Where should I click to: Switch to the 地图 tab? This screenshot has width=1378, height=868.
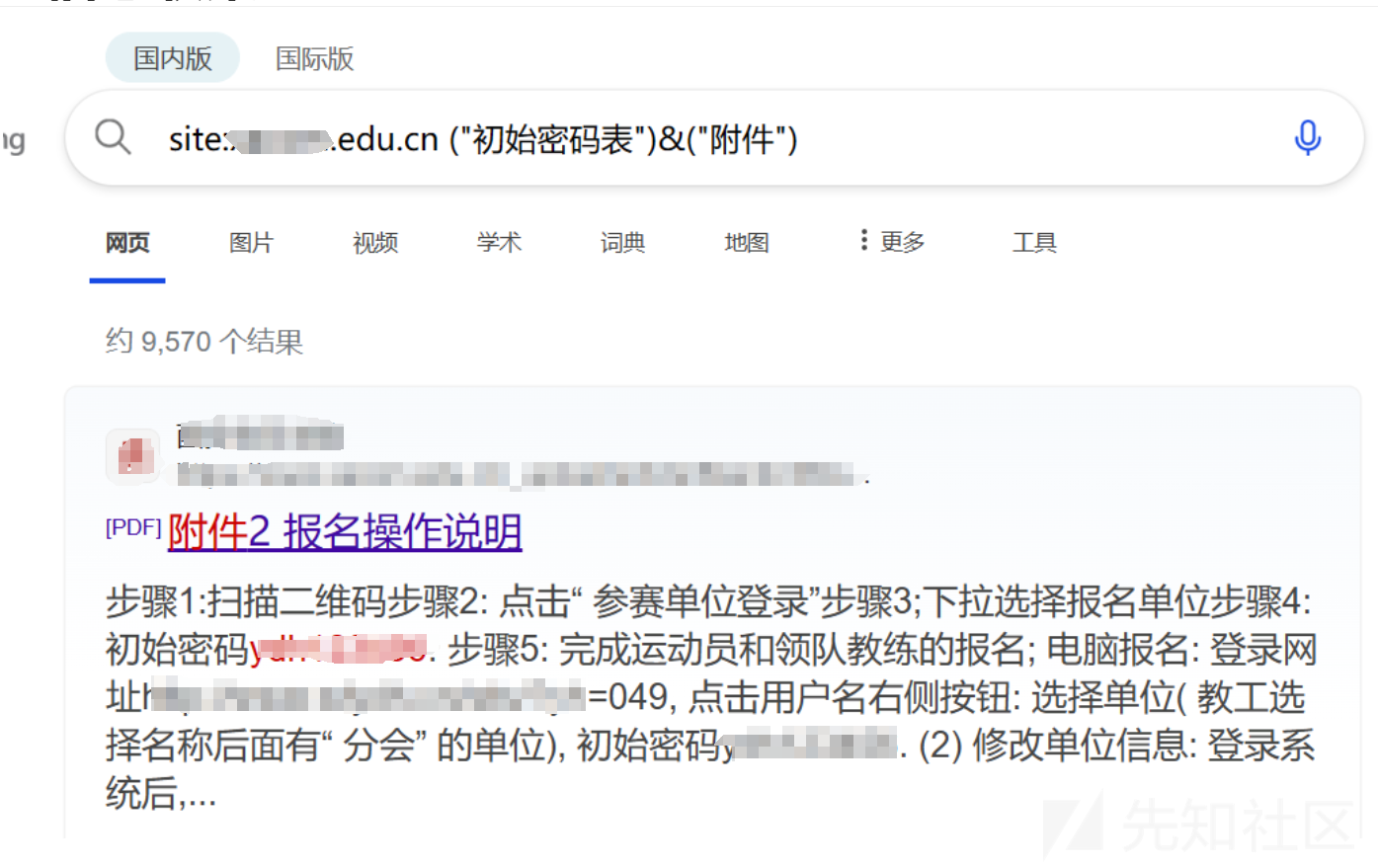click(747, 243)
